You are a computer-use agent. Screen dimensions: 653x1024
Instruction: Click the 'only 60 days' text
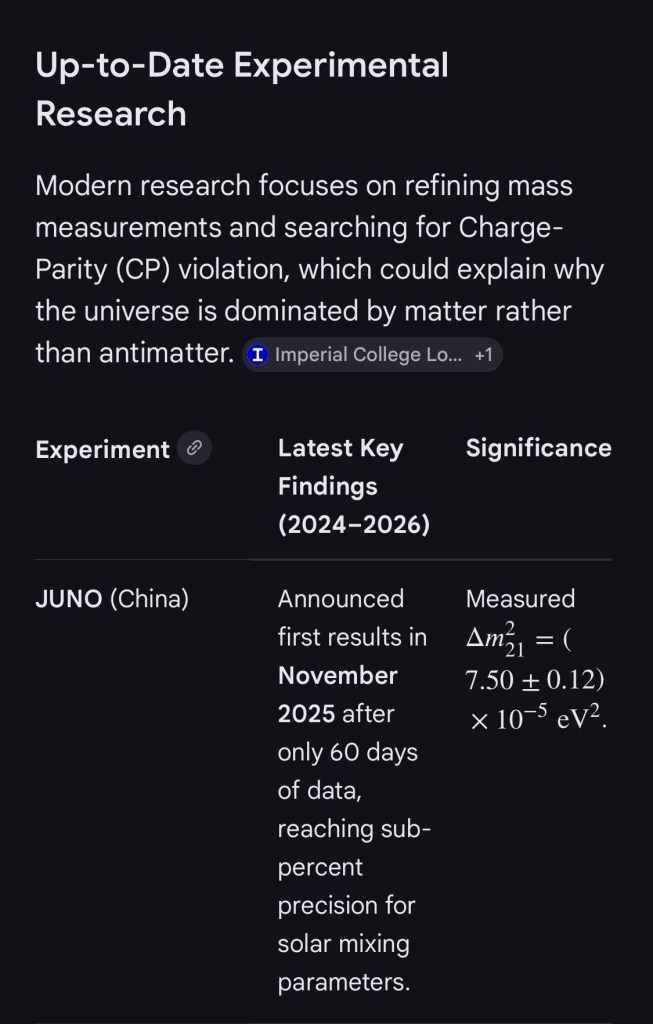coord(347,752)
